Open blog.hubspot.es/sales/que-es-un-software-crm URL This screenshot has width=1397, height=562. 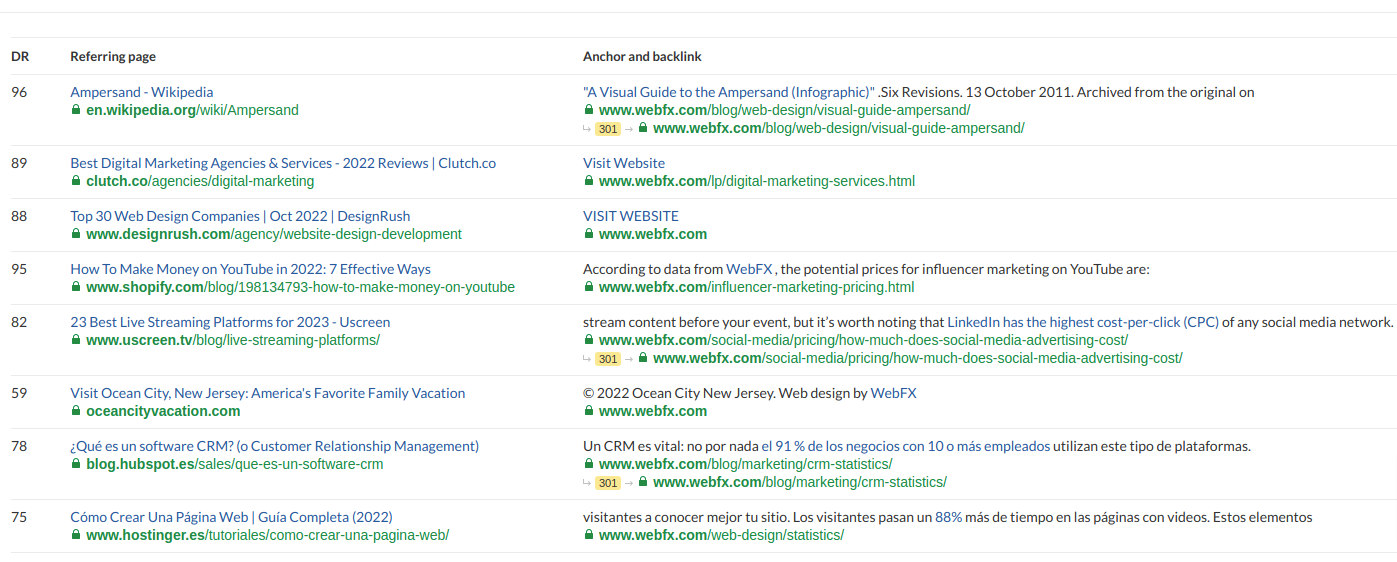[x=235, y=464]
